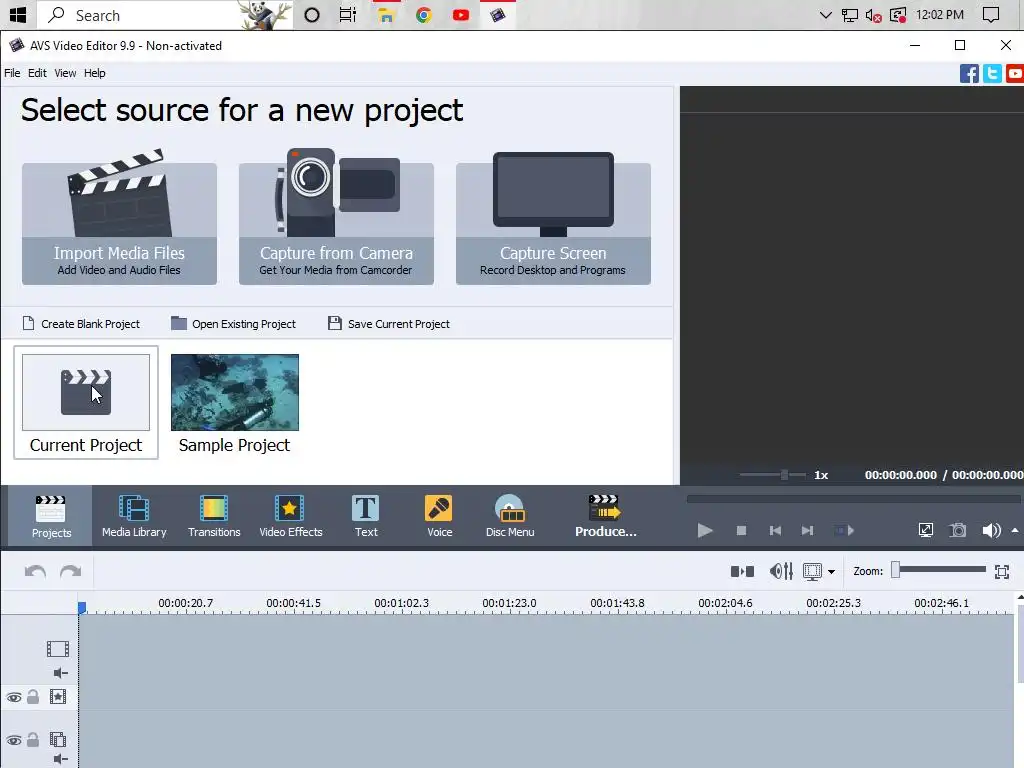This screenshot has width=1024, height=768.
Task: Mute preview volume speaker icon
Action: coord(991,530)
